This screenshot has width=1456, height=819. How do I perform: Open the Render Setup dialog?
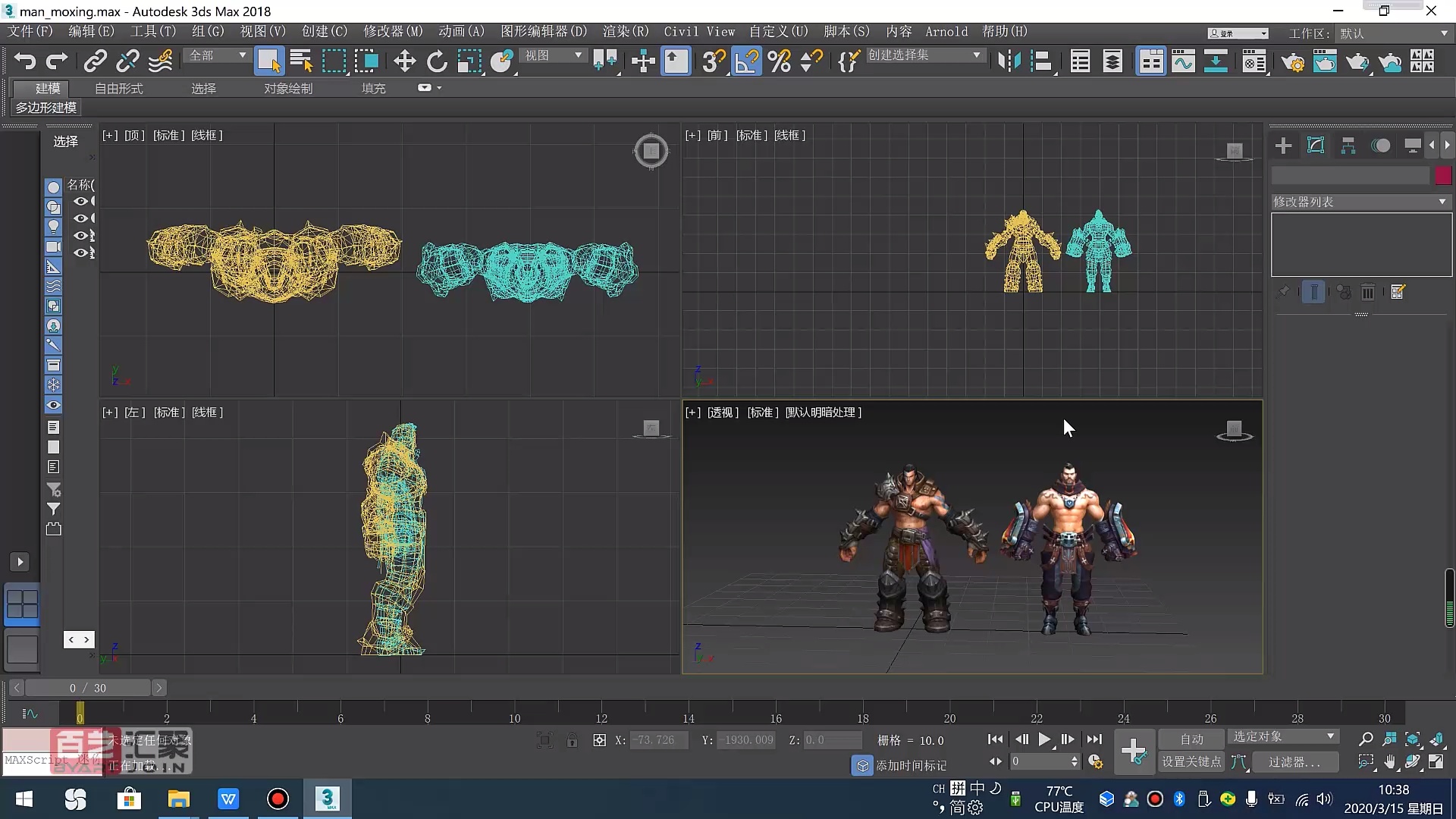(1291, 63)
